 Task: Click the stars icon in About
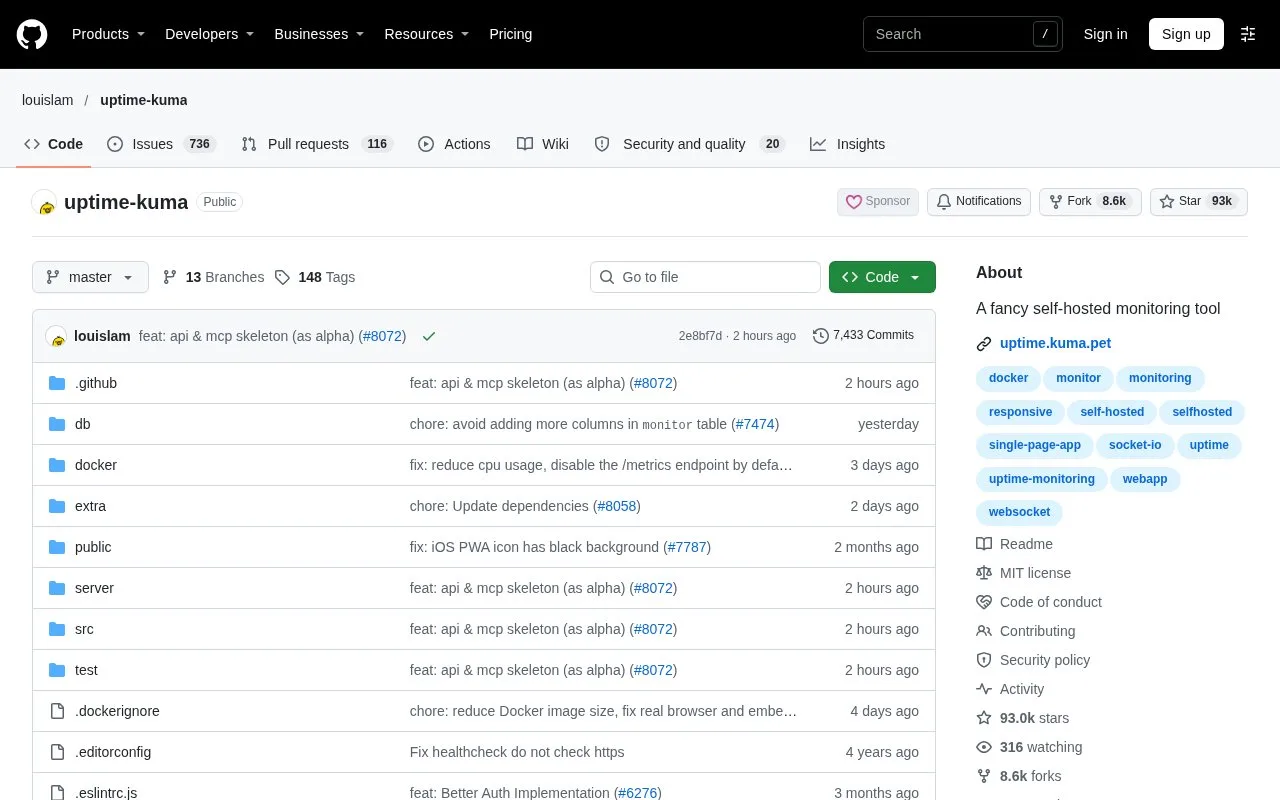(x=984, y=718)
